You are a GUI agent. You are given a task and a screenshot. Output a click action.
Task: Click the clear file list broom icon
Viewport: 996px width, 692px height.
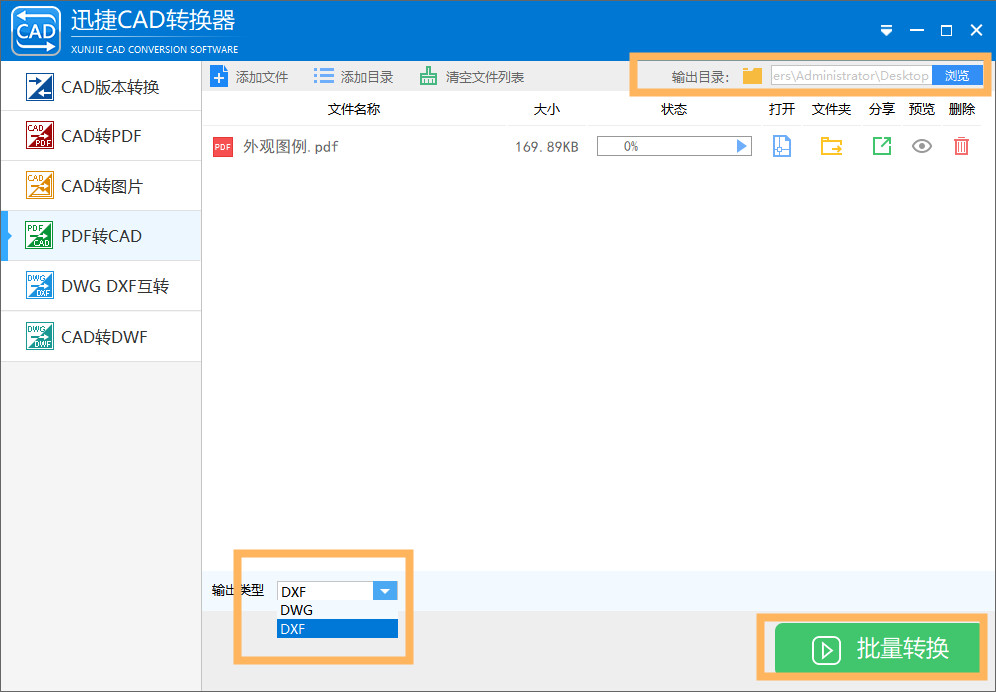pyautogui.click(x=428, y=76)
